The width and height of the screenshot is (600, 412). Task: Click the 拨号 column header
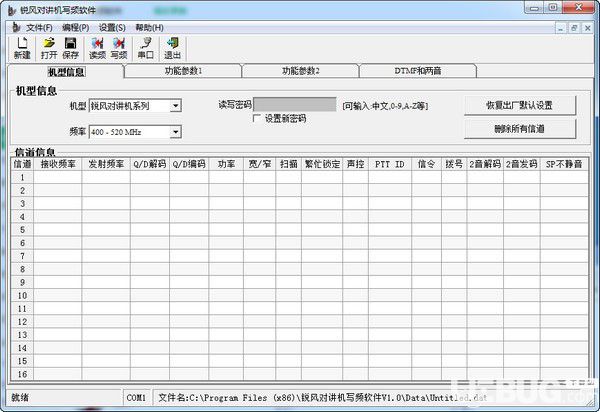click(x=454, y=164)
